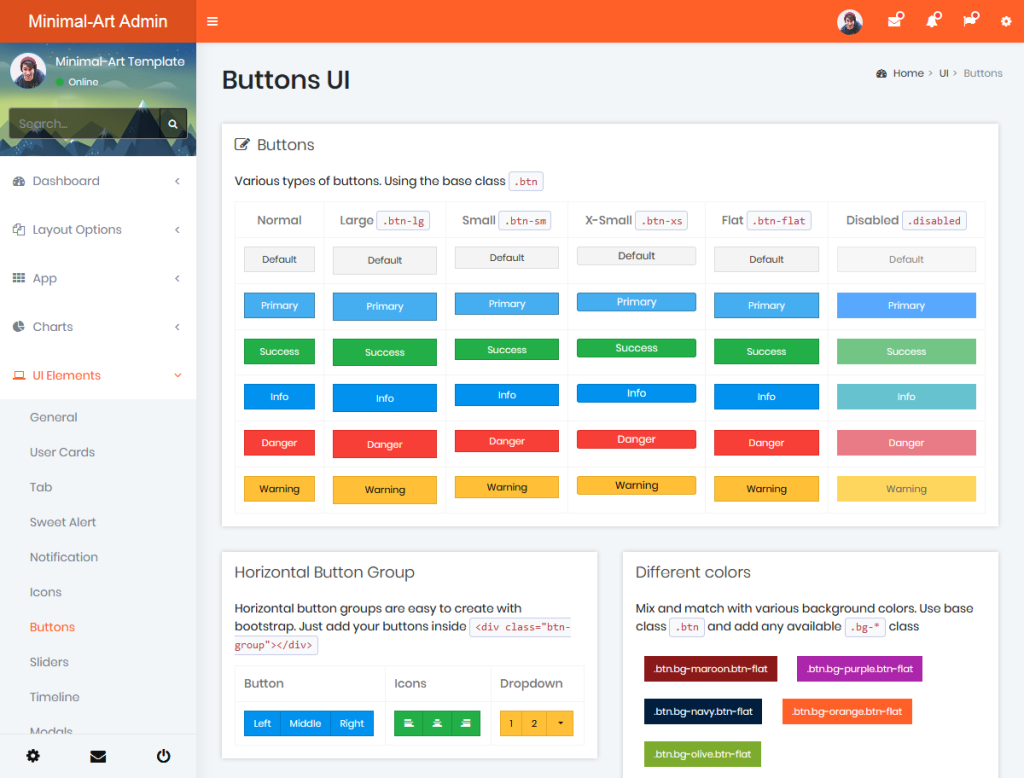Click the sidebar profile avatar image
The height and width of the screenshot is (778, 1024).
[28, 71]
